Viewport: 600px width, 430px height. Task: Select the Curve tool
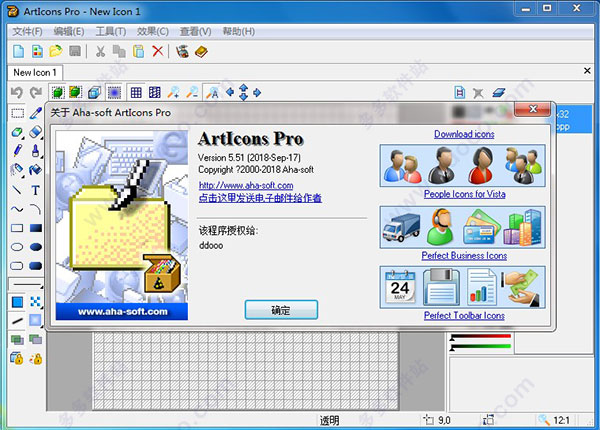17,209
